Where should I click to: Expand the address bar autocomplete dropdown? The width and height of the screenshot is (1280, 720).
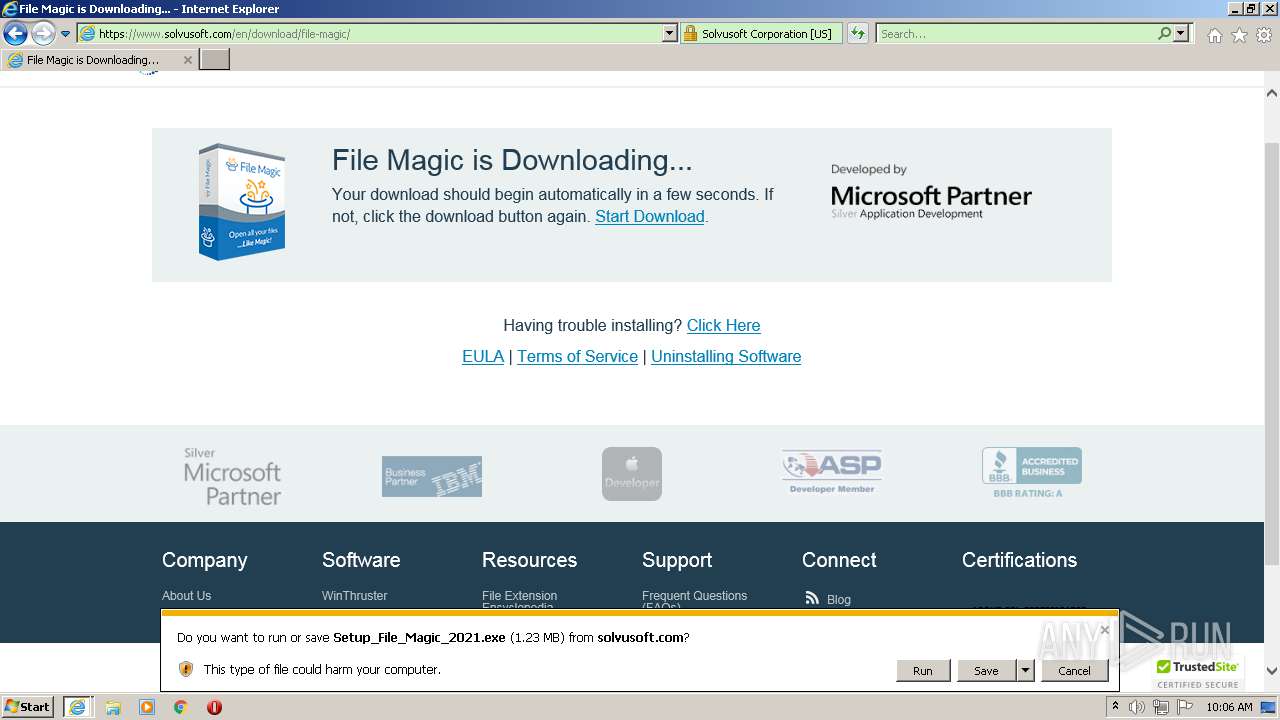670,33
